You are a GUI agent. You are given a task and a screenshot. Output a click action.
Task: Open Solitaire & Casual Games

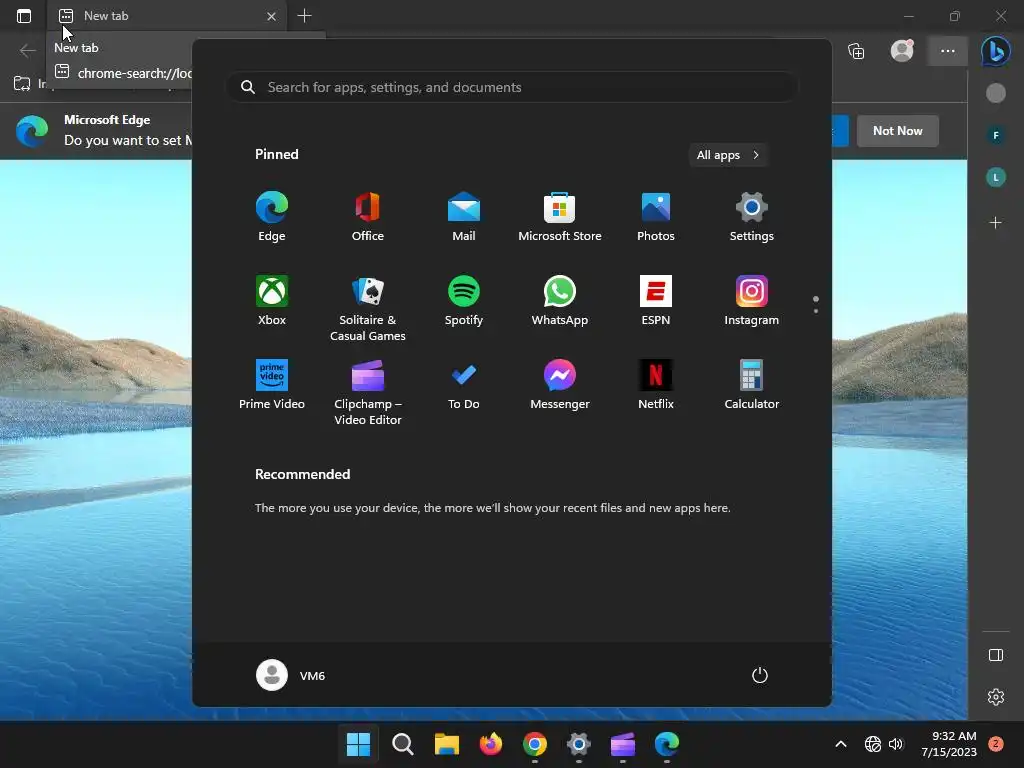pyautogui.click(x=368, y=308)
